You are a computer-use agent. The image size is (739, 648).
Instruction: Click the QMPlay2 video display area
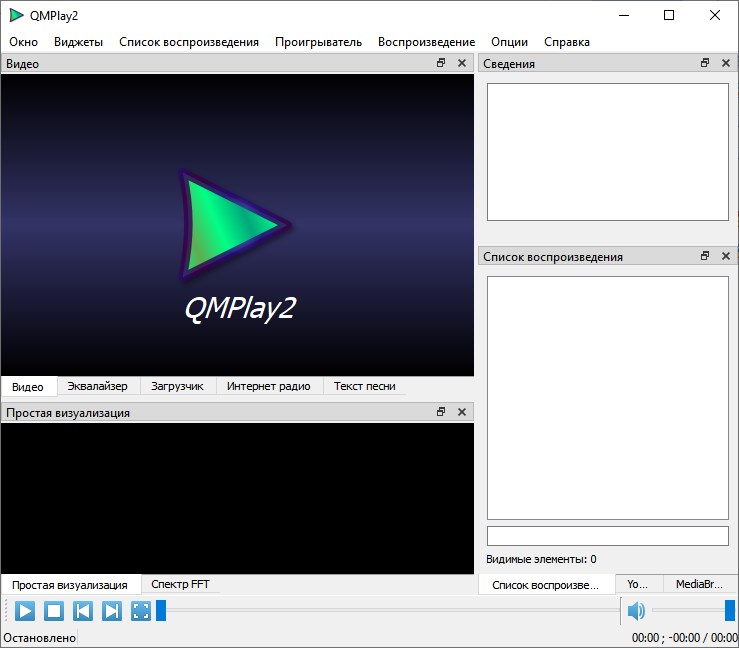pyautogui.click(x=238, y=225)
